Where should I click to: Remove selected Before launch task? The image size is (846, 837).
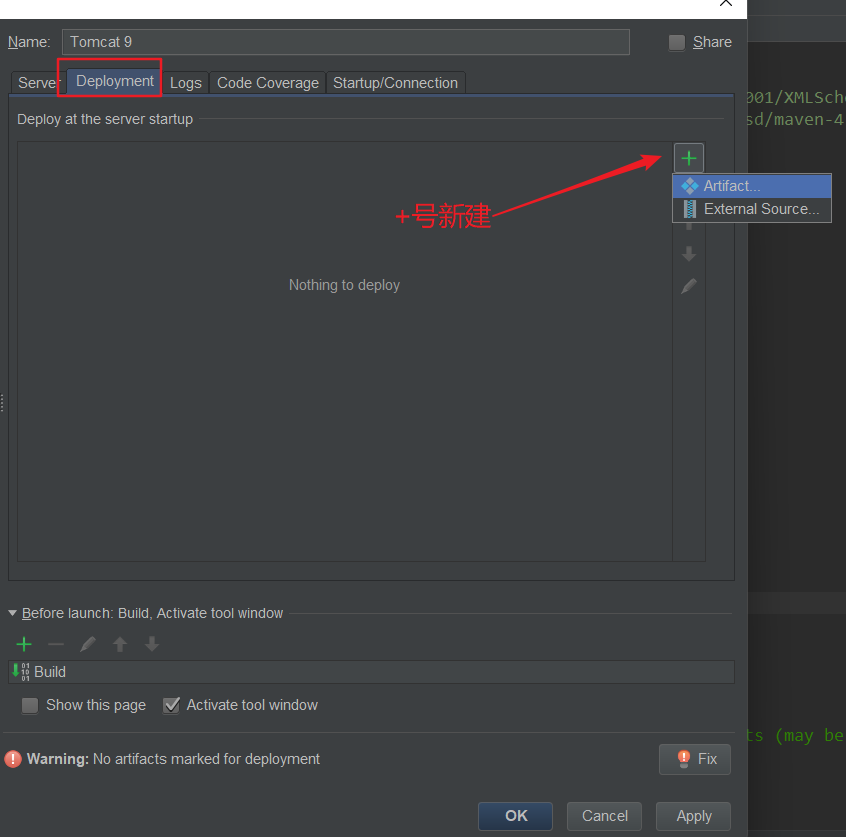point(56,644)
